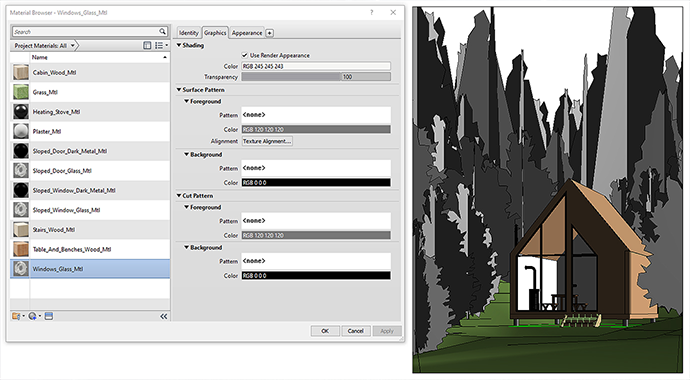Select the Table_And_Benches_Wood_Mtl cube icon
Viewport: 690px width, 380px height.
[x=21, y=249]
